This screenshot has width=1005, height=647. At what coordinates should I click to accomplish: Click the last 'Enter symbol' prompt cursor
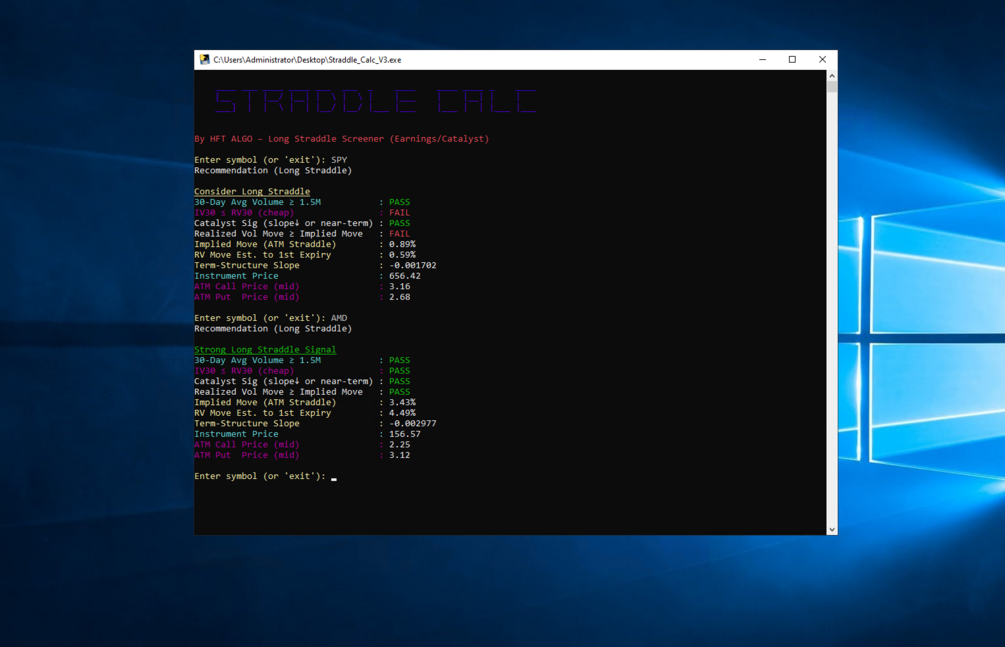[334, 478]
